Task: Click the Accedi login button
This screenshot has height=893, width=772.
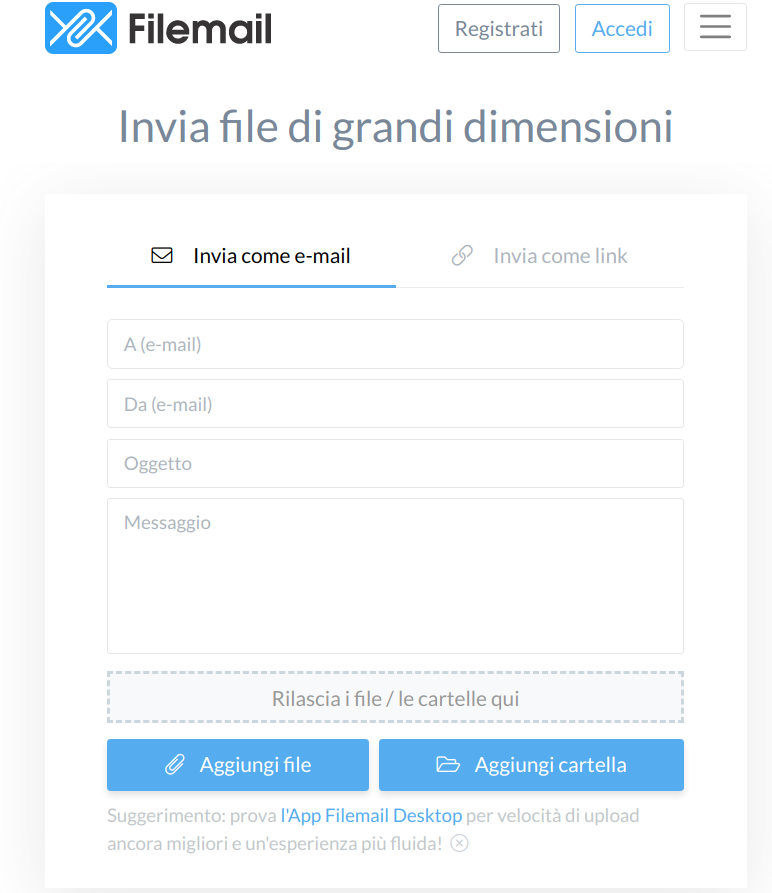Action: coord(622,29)
